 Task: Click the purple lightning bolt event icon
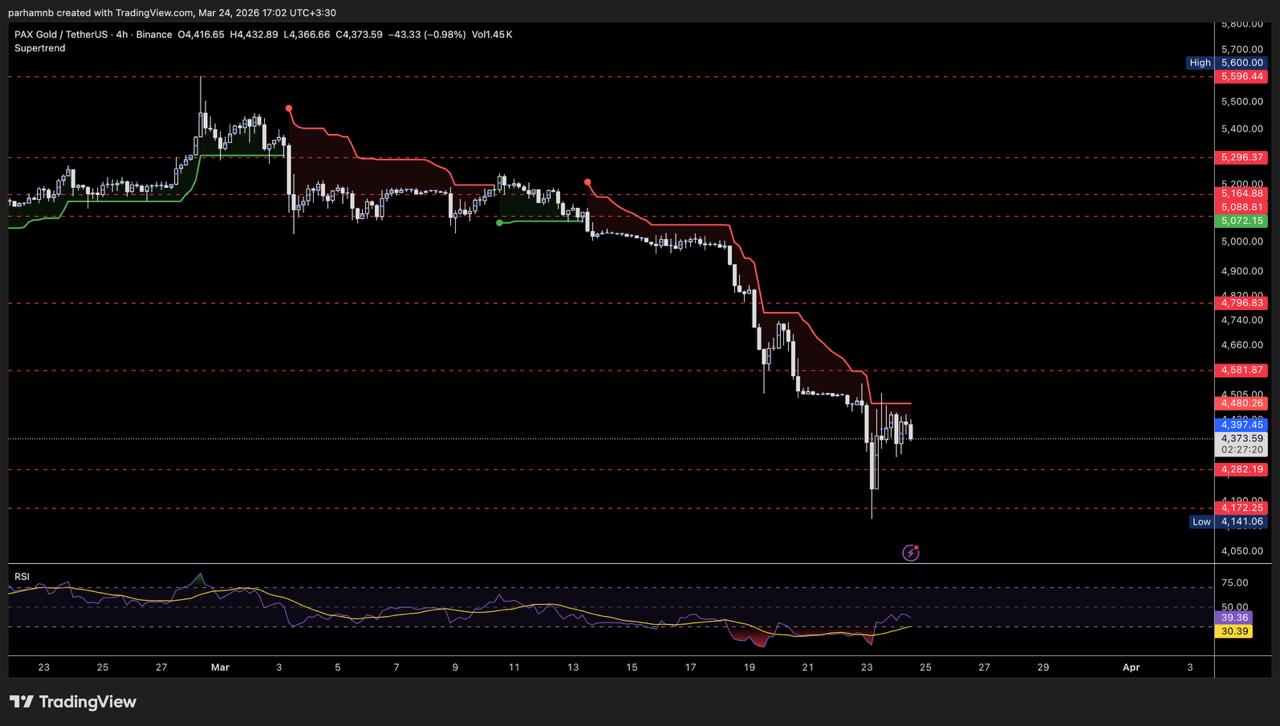pos(911,552)
